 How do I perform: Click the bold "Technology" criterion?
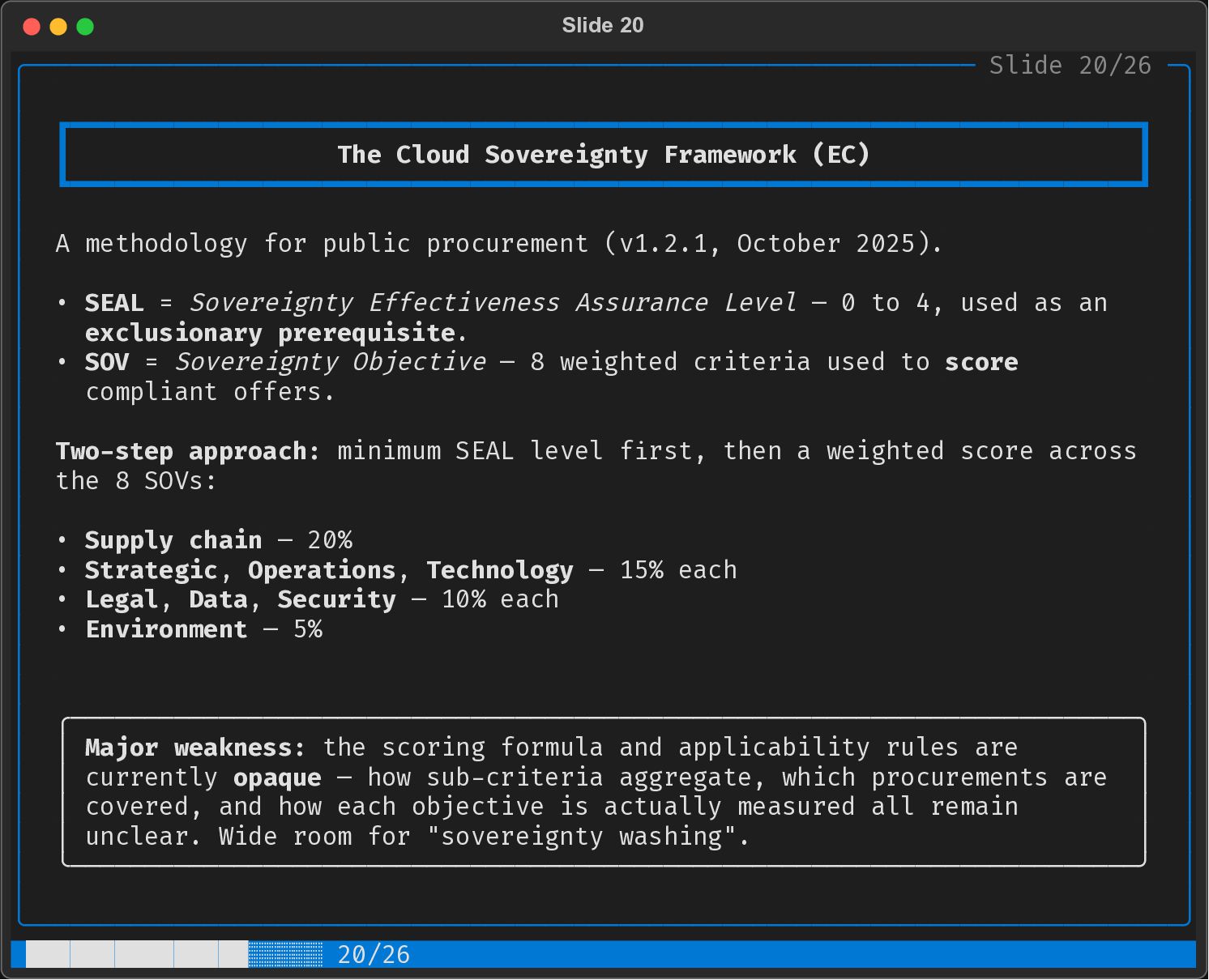coord(500,570)
